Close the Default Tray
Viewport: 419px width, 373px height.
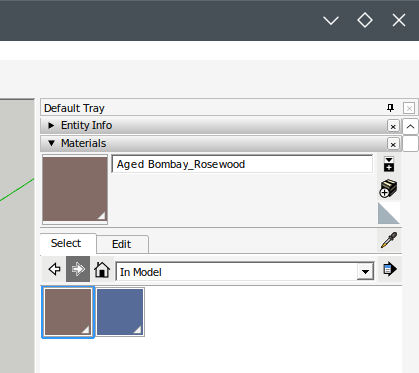(409, 108)
